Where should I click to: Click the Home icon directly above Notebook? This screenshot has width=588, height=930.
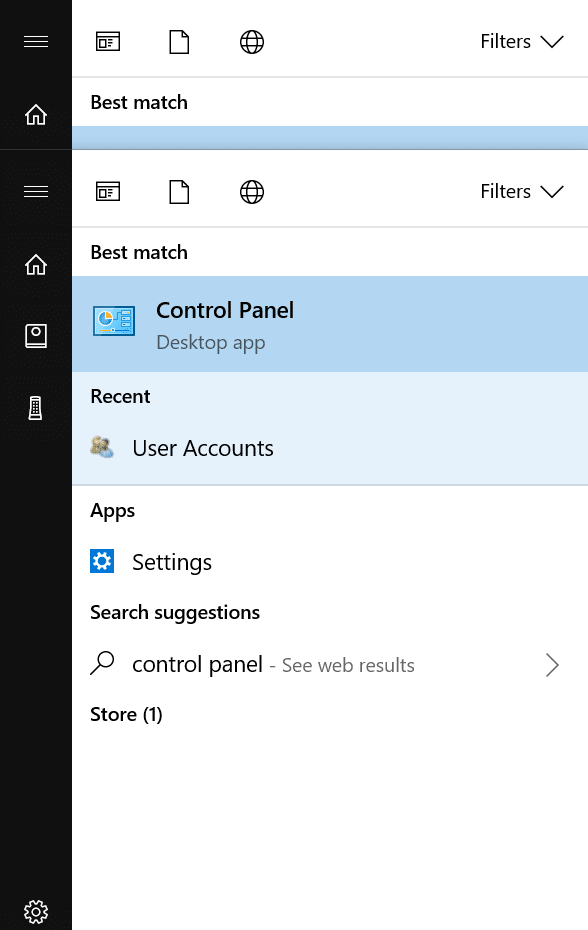(x=36, y=265)
